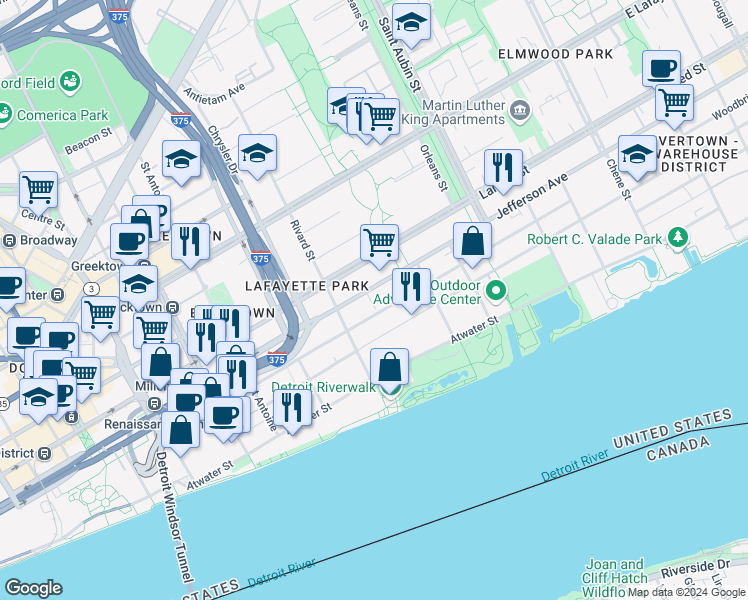Click the Comerica Park pin
The image size is (748, 600).
click(6, 113)
